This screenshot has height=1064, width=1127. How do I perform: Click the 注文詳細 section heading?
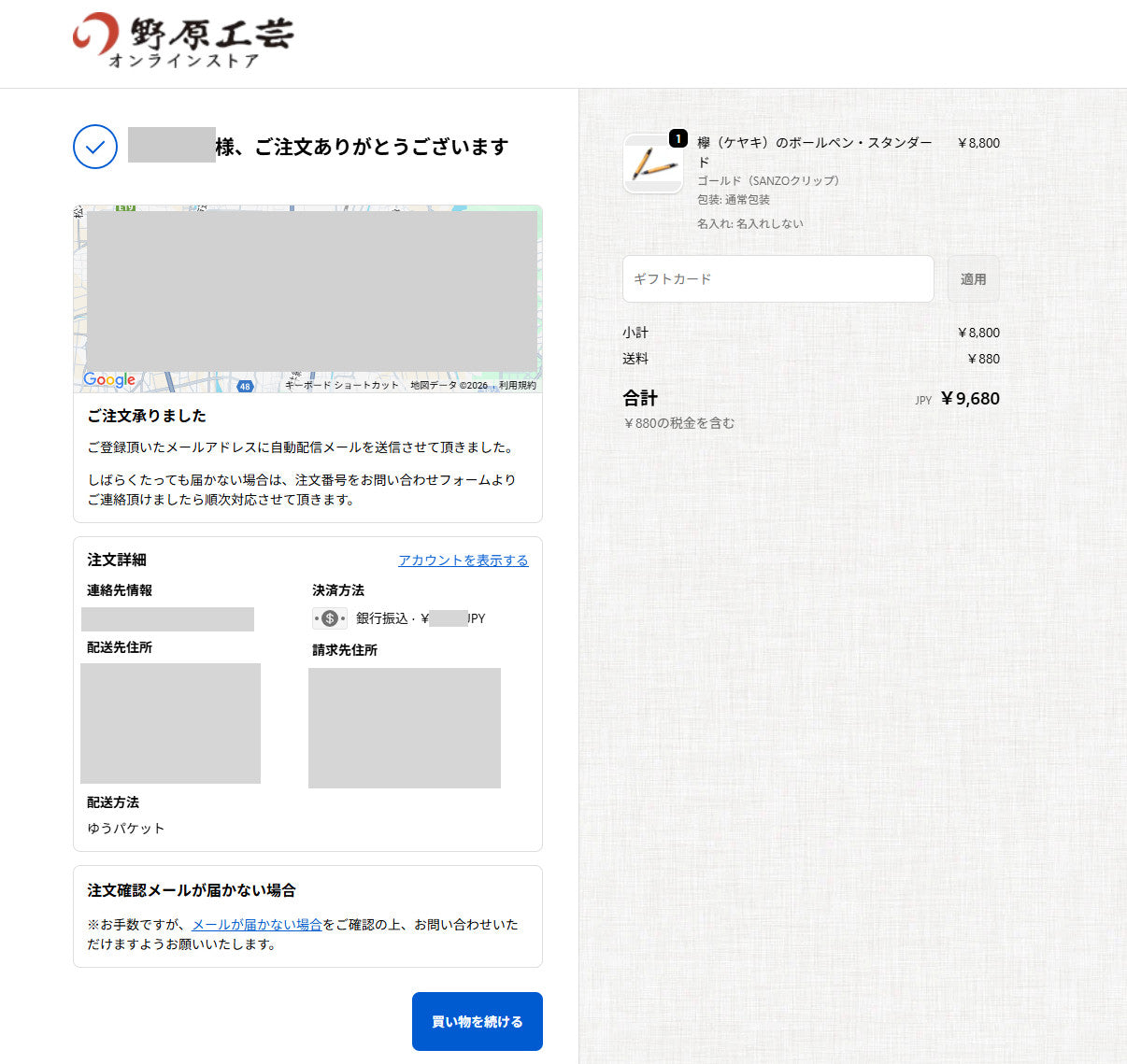tap(117, 560)
